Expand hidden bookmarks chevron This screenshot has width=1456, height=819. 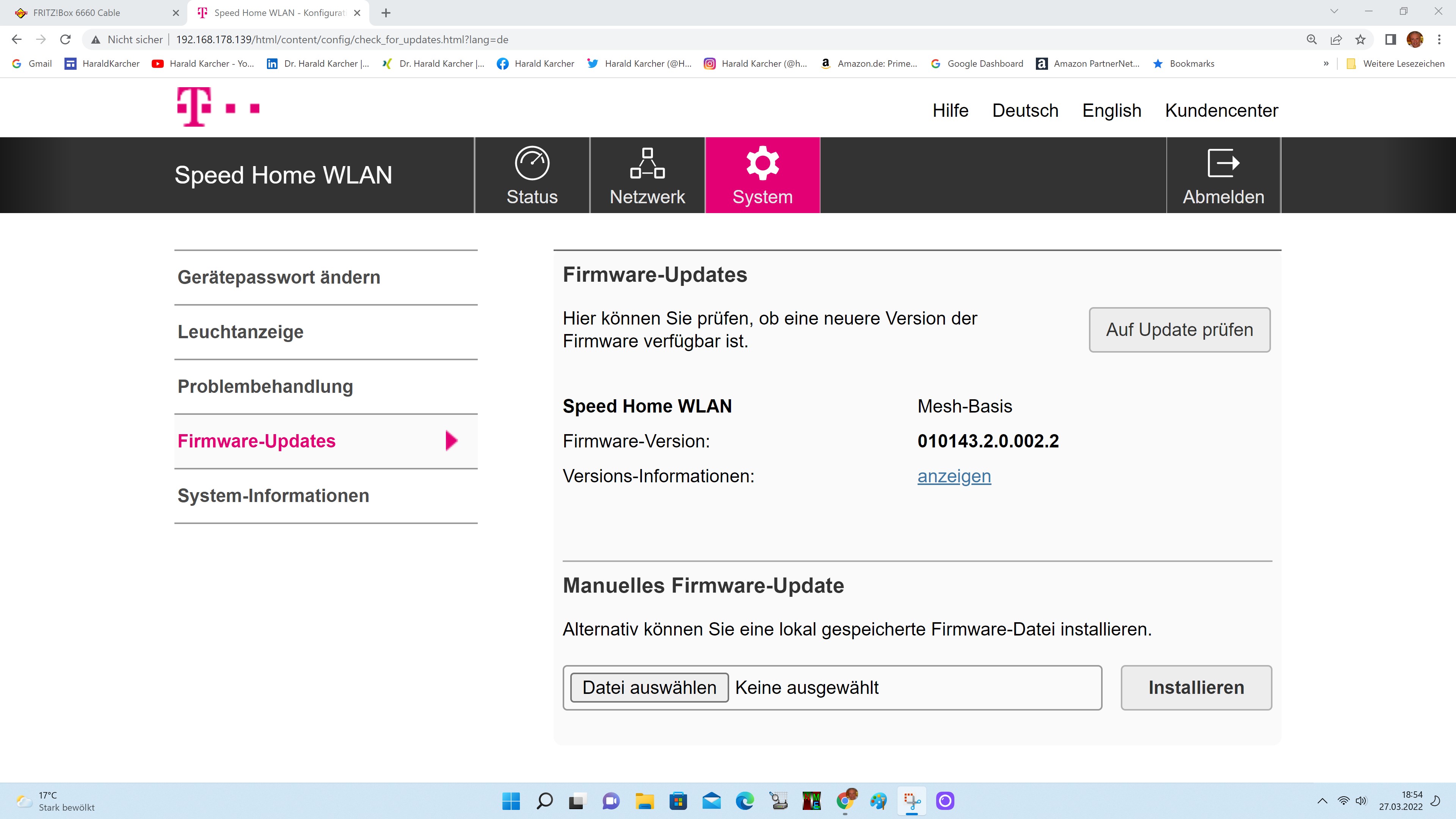coord(1326,64)
